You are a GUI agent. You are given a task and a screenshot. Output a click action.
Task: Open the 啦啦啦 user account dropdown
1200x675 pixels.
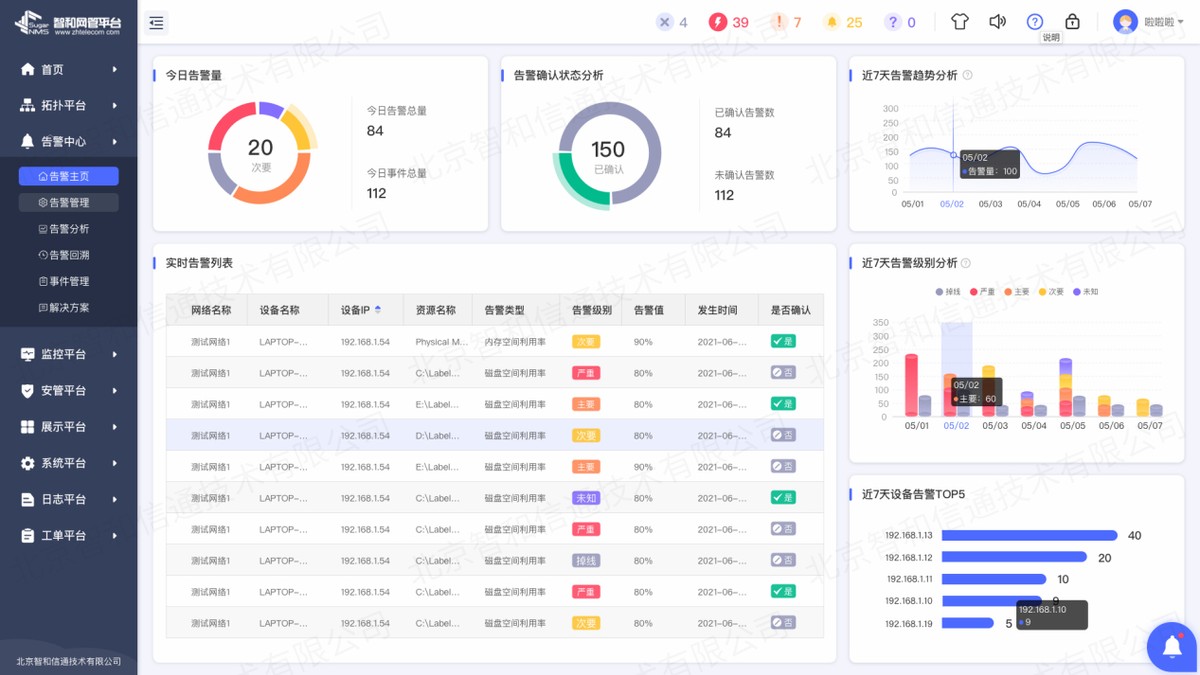click(1150, 20)
